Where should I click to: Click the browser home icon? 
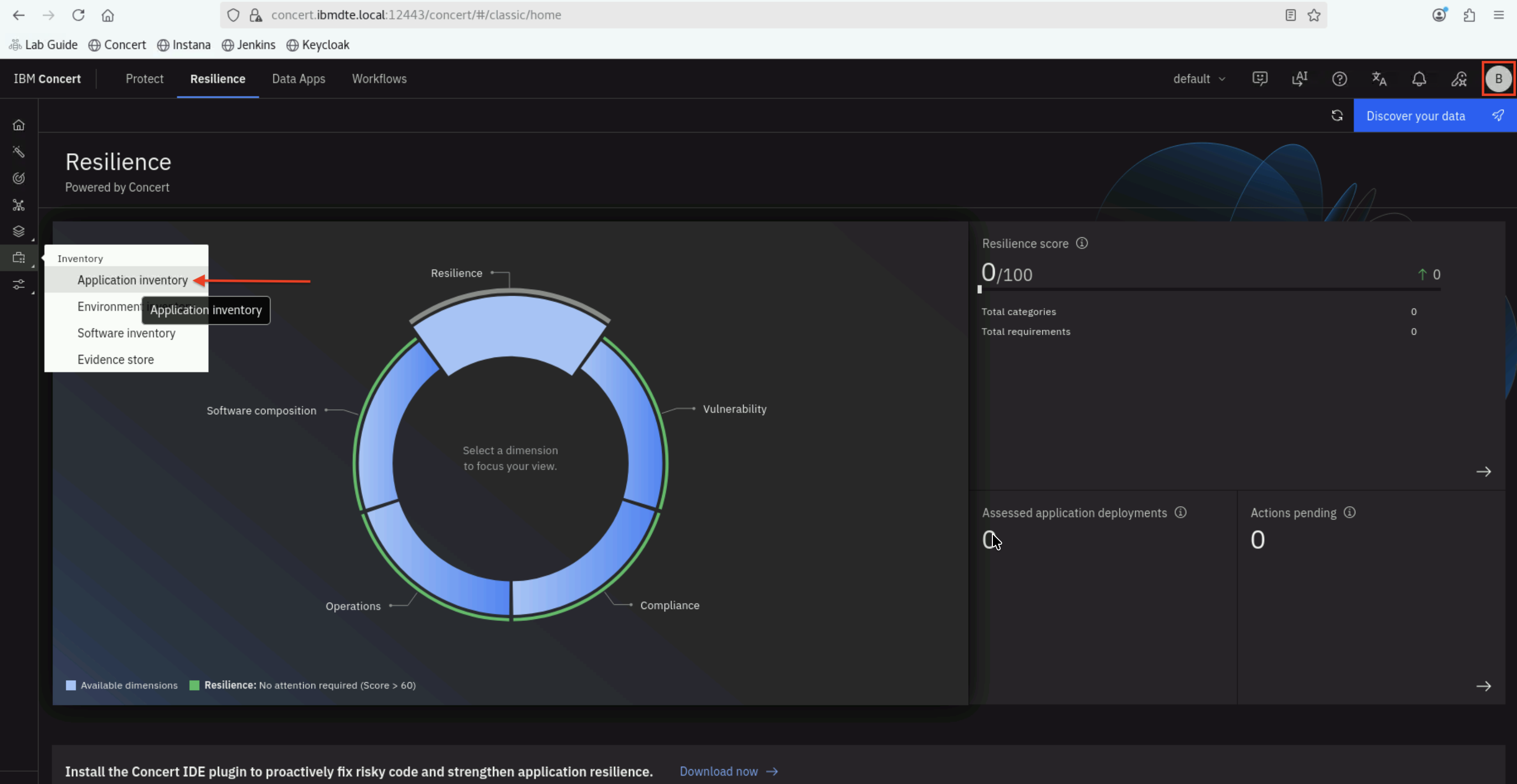point(108,15)
